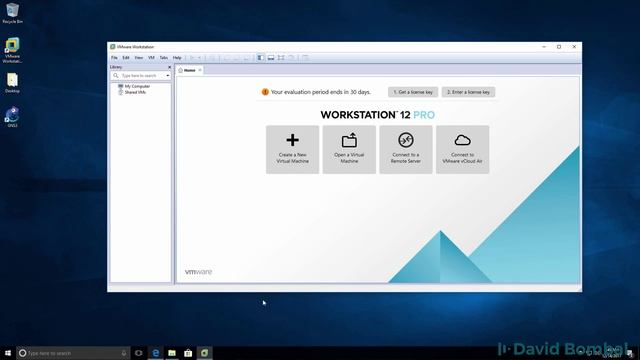Toggle the show/hide library toolbar icon
The height and width of the screenshot is (360, 640).
point(260,58)
